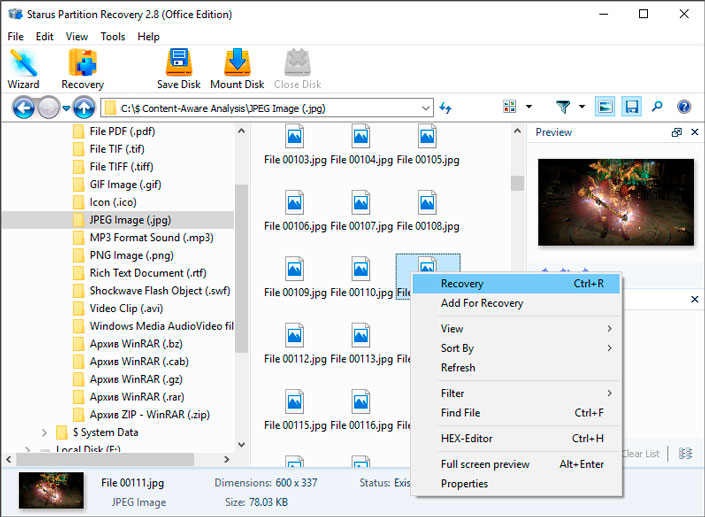Expand the Sort By submenu

tap(516, 348)
